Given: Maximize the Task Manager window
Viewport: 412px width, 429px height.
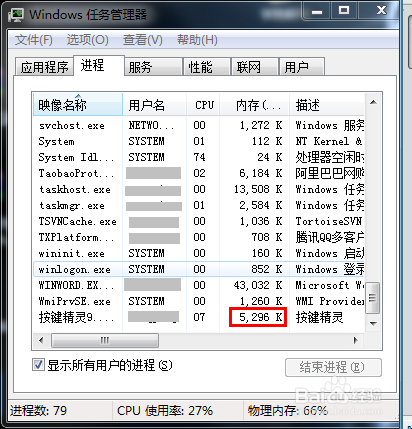Looking at the screenshot, I should coord(344,11).
